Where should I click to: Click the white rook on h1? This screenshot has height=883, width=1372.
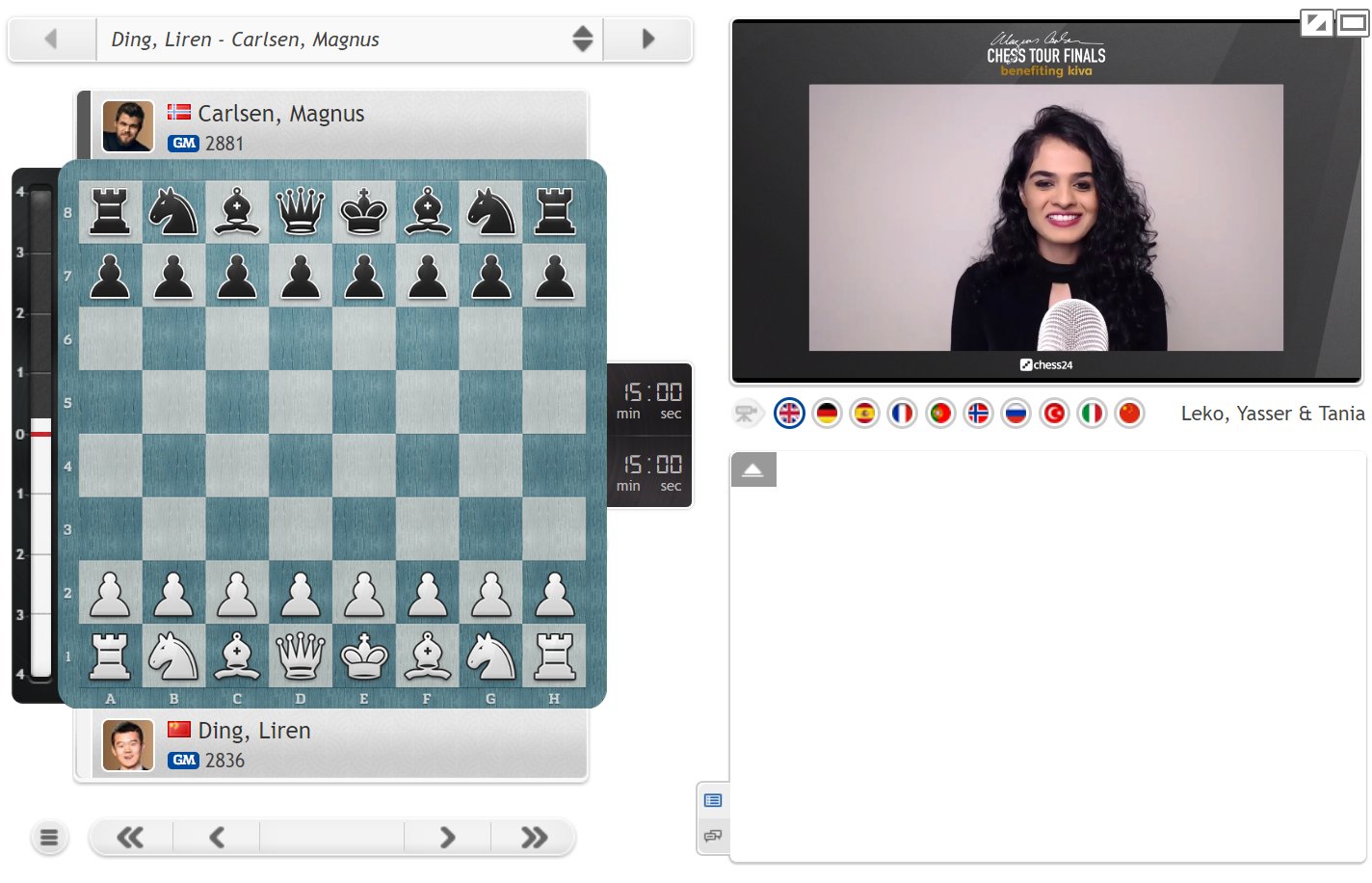(x=555, y=656)
